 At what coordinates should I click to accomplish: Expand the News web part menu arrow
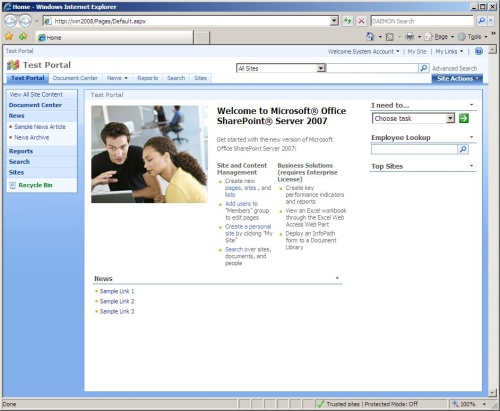[x=337, y=278]
